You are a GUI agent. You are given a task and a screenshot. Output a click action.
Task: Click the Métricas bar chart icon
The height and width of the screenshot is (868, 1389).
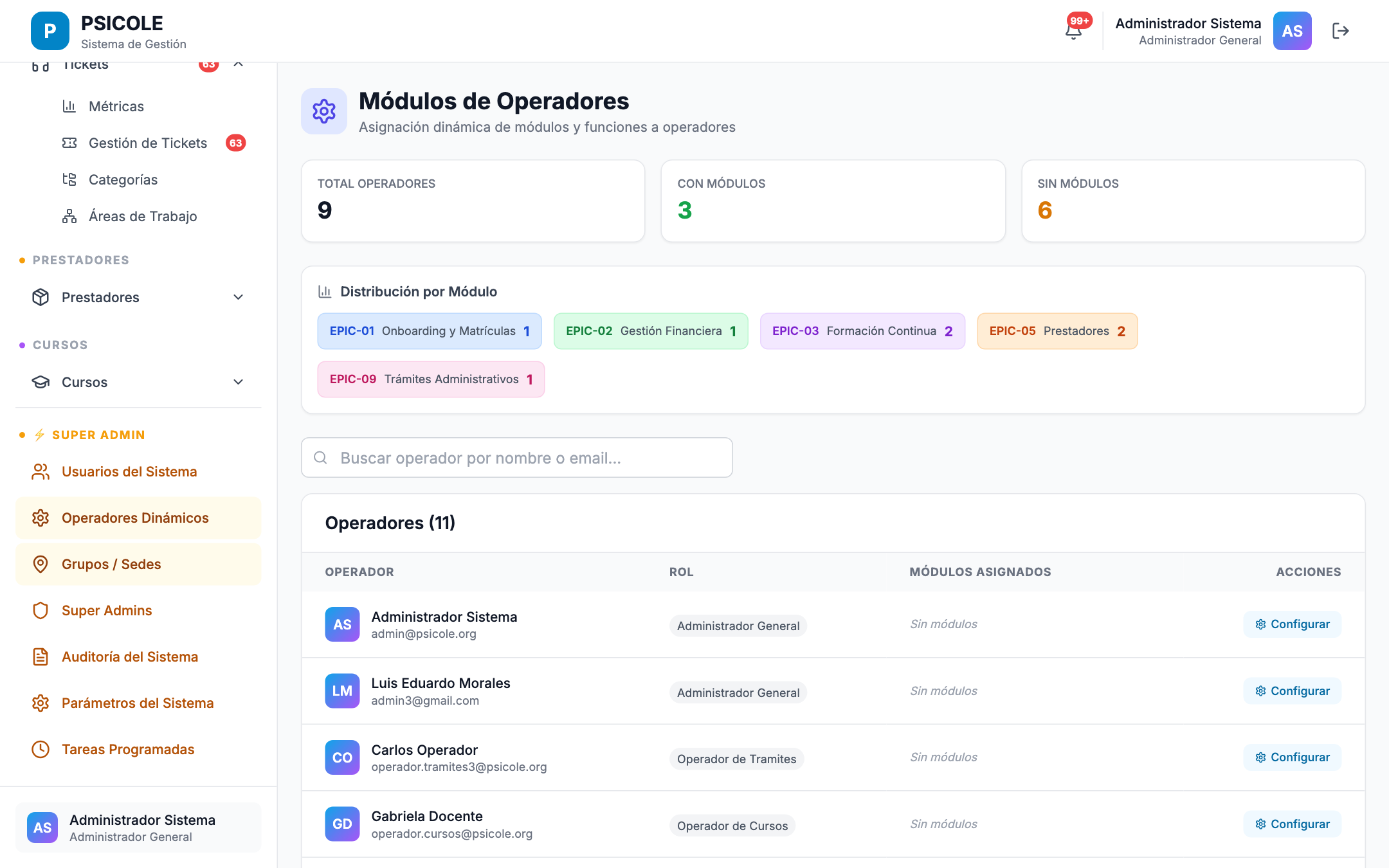tap(69, 106)
